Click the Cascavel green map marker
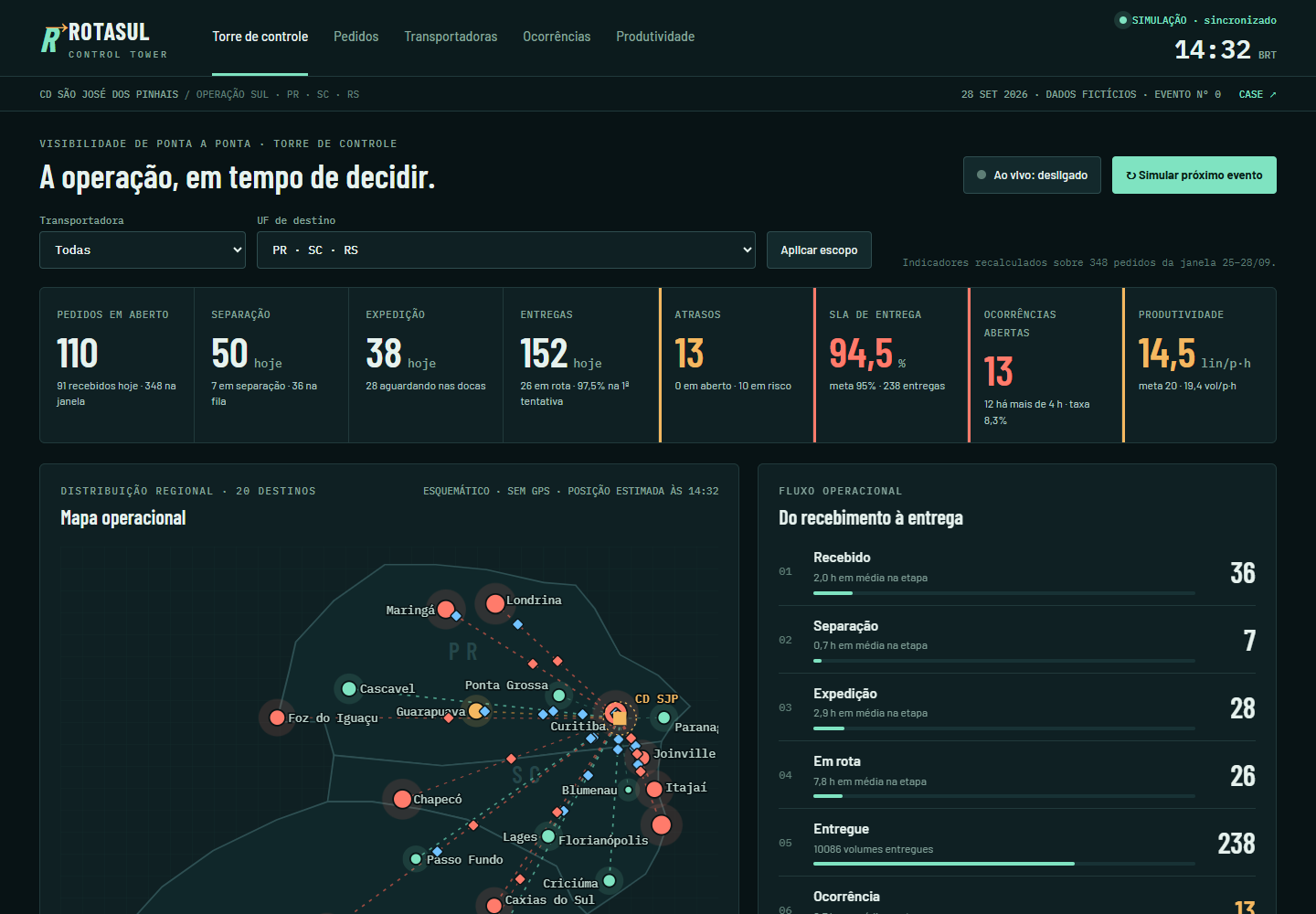The height and width of the screenshot is (914, 1316). tap(349, 688)
